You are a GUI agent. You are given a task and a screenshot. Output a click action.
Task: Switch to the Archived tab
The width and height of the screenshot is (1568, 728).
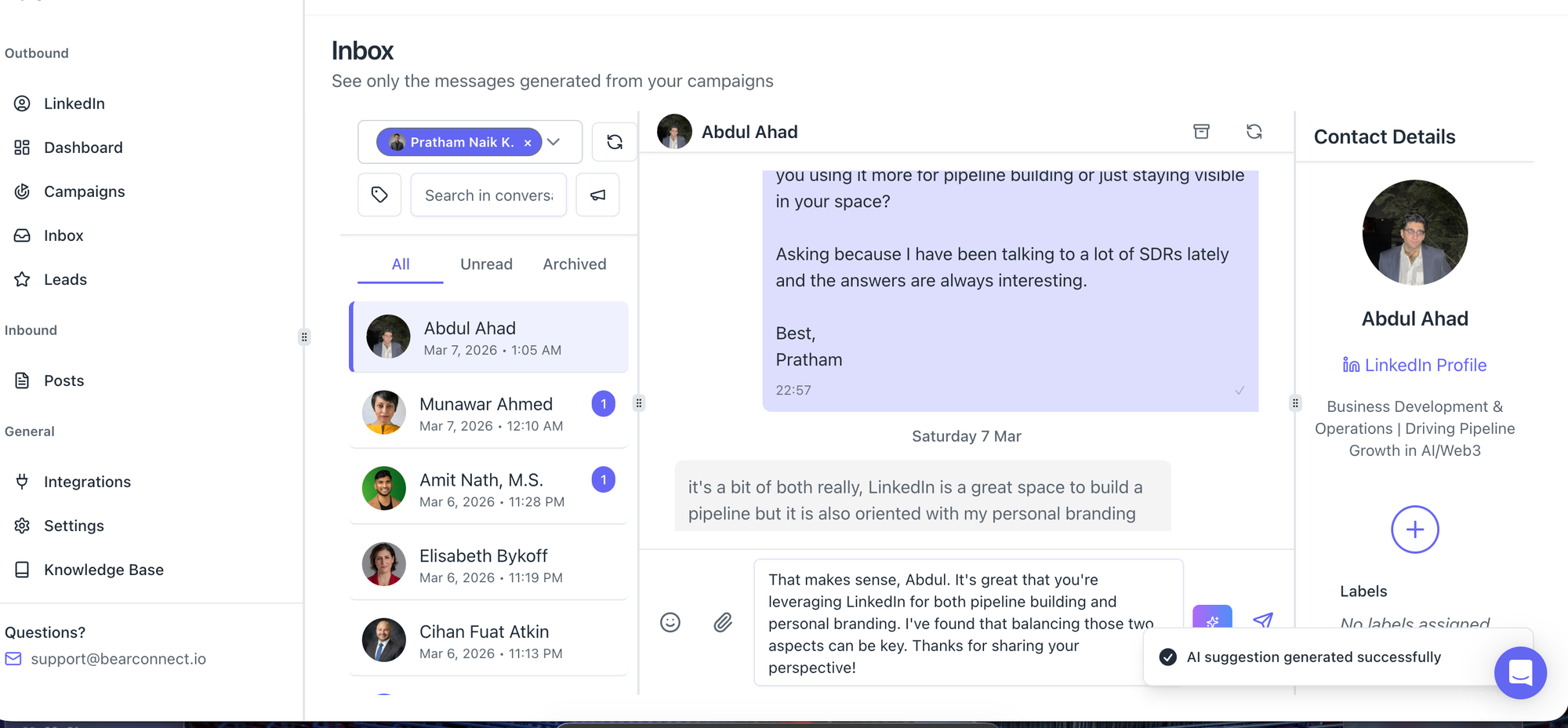(x=575, y=264)
